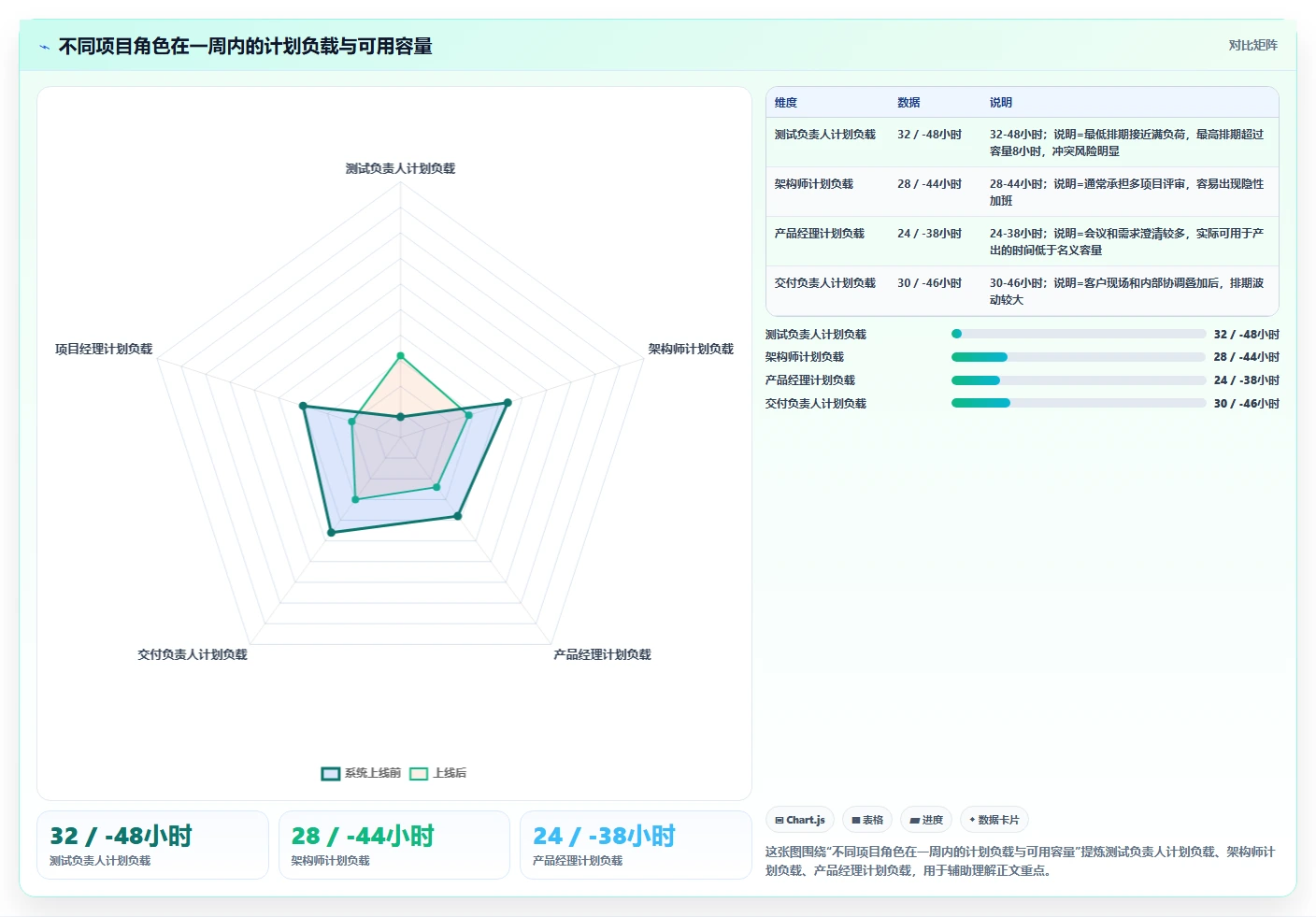This screenshot has width=1316, height=917.
Task: Open the 32 / -48小时 data card
Action: pyautogui.click(x=152, y=845)
